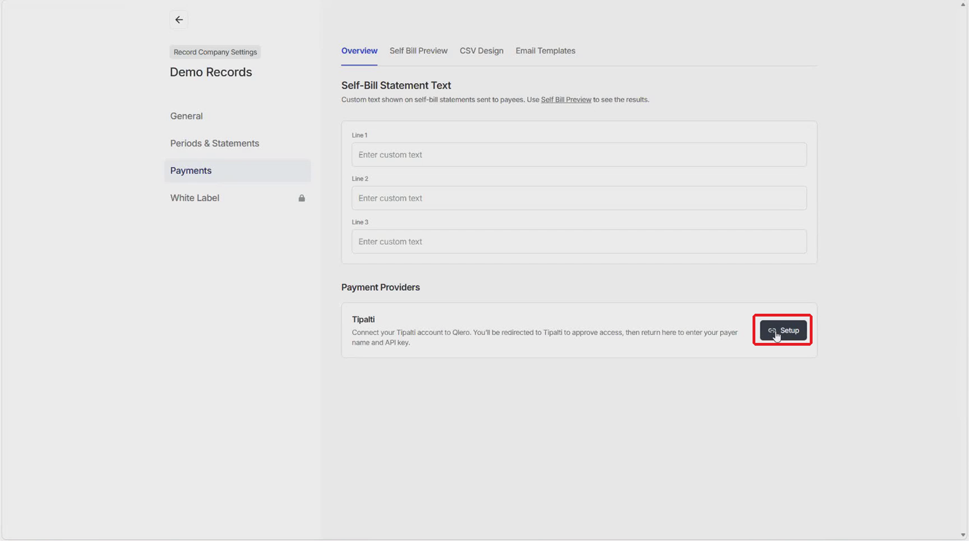Click the lock icon beside White Label

(x=302, y=198)
